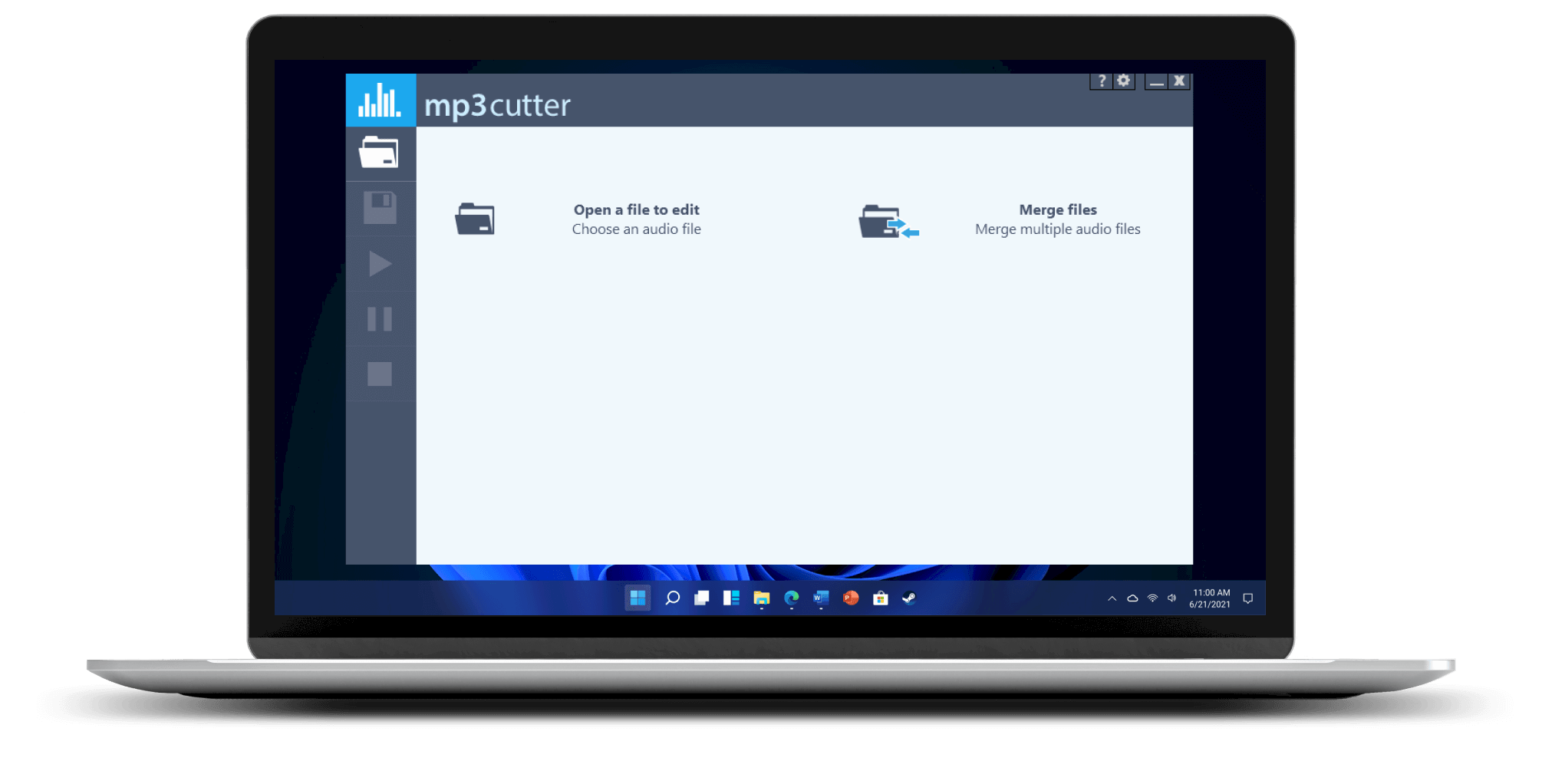Image resolution: width=1542 pixels, height=784 pixels.
Task: Click the Open a file to edit label
Action: pos(637,209)
